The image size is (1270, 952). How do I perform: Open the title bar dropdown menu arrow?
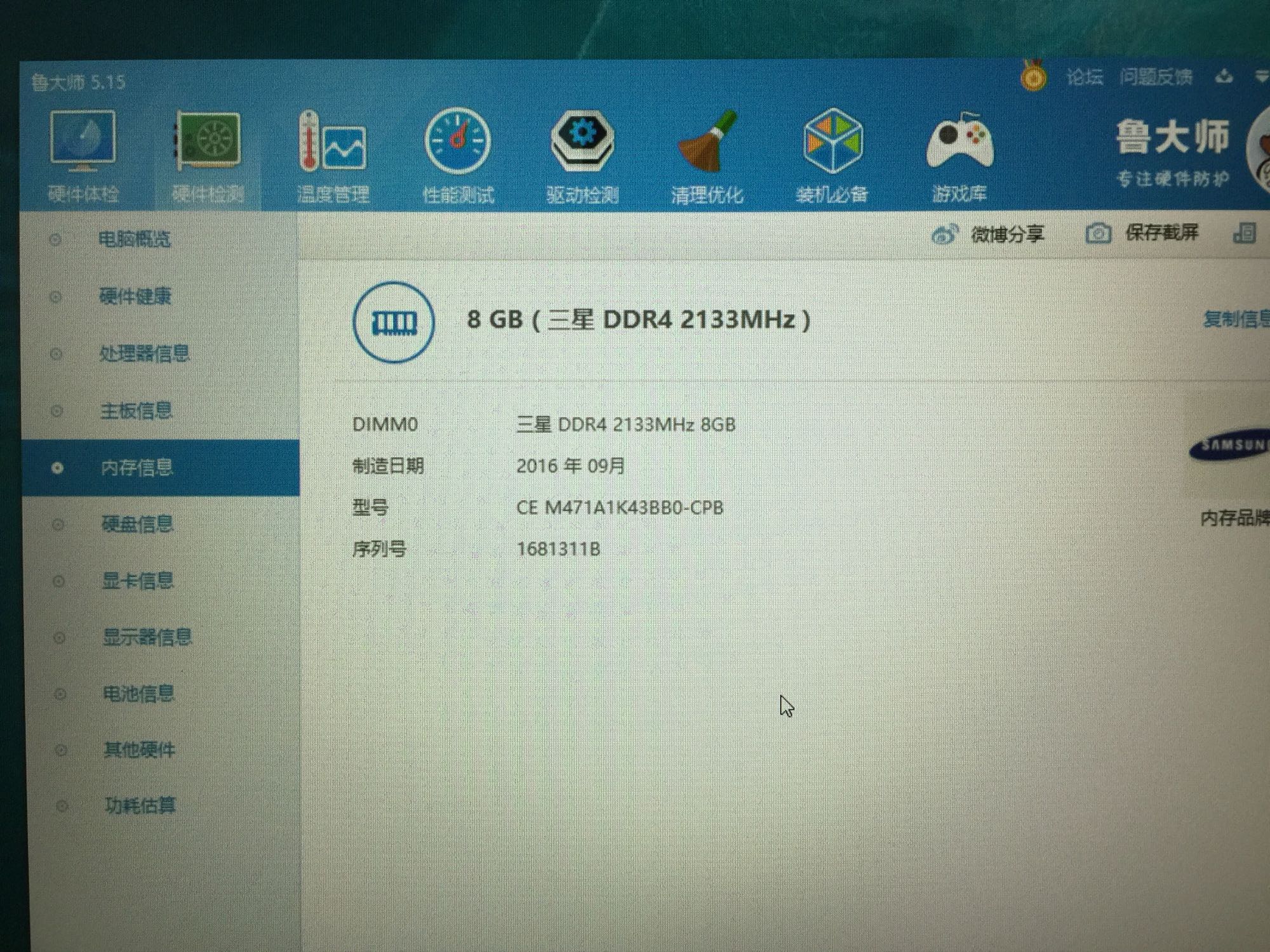(1262, 77)
